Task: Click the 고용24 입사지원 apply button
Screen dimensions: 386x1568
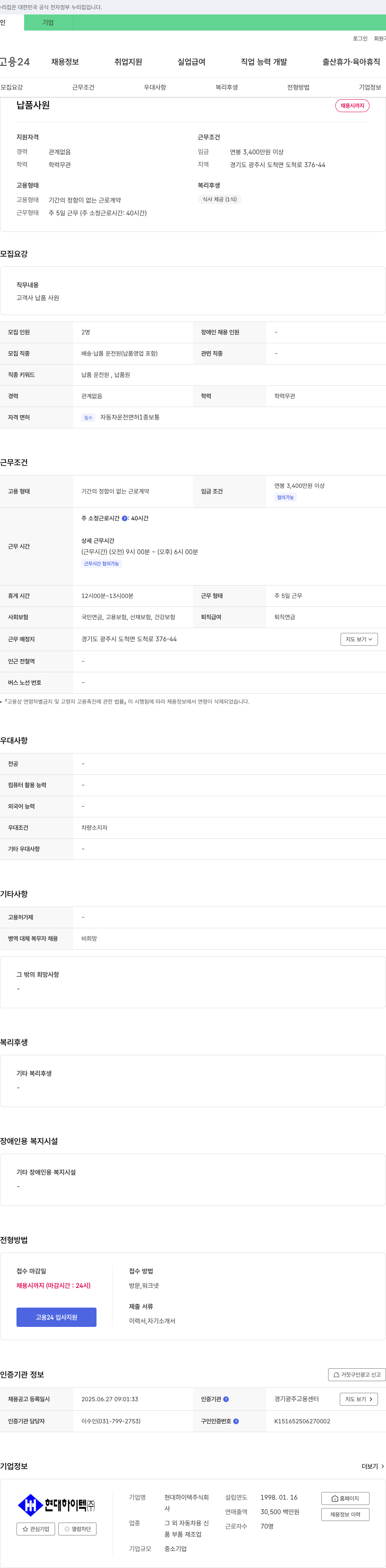Action: 56,1317
